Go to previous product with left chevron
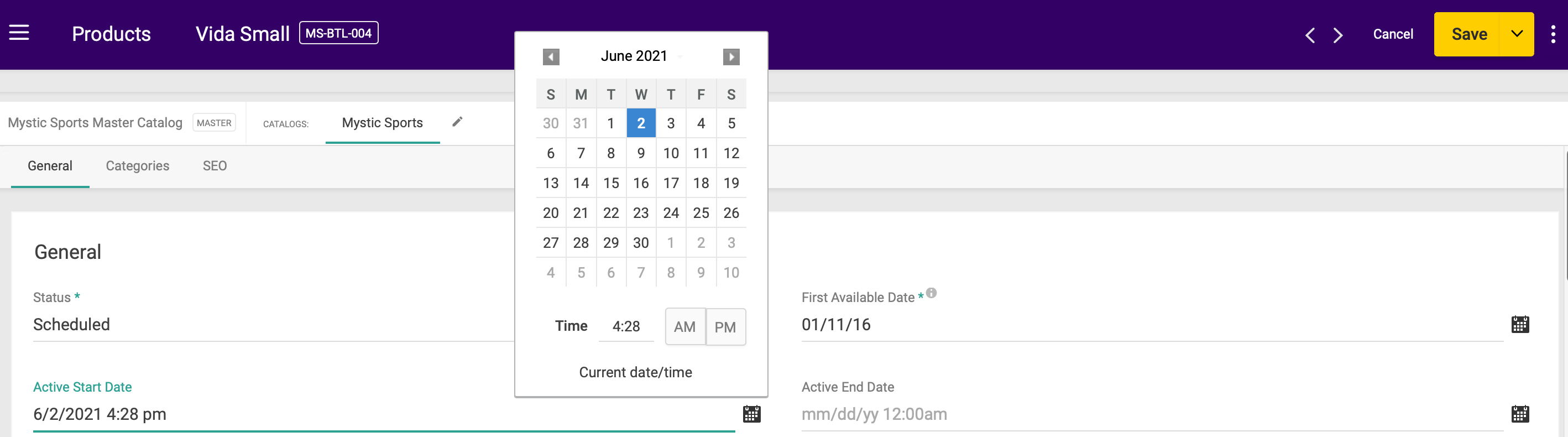The height and width of the screenshot is (437, 1568). coord(1310,35)
